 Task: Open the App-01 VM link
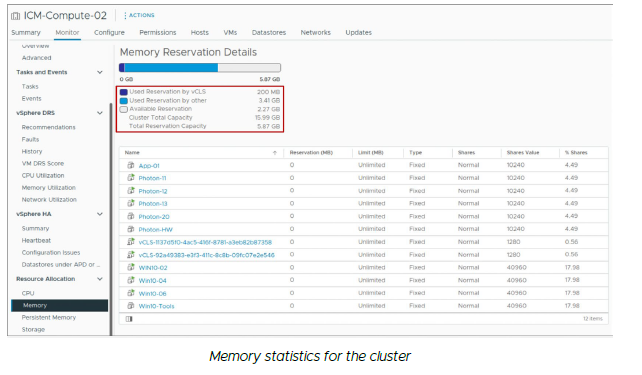(x=149, y=166)
